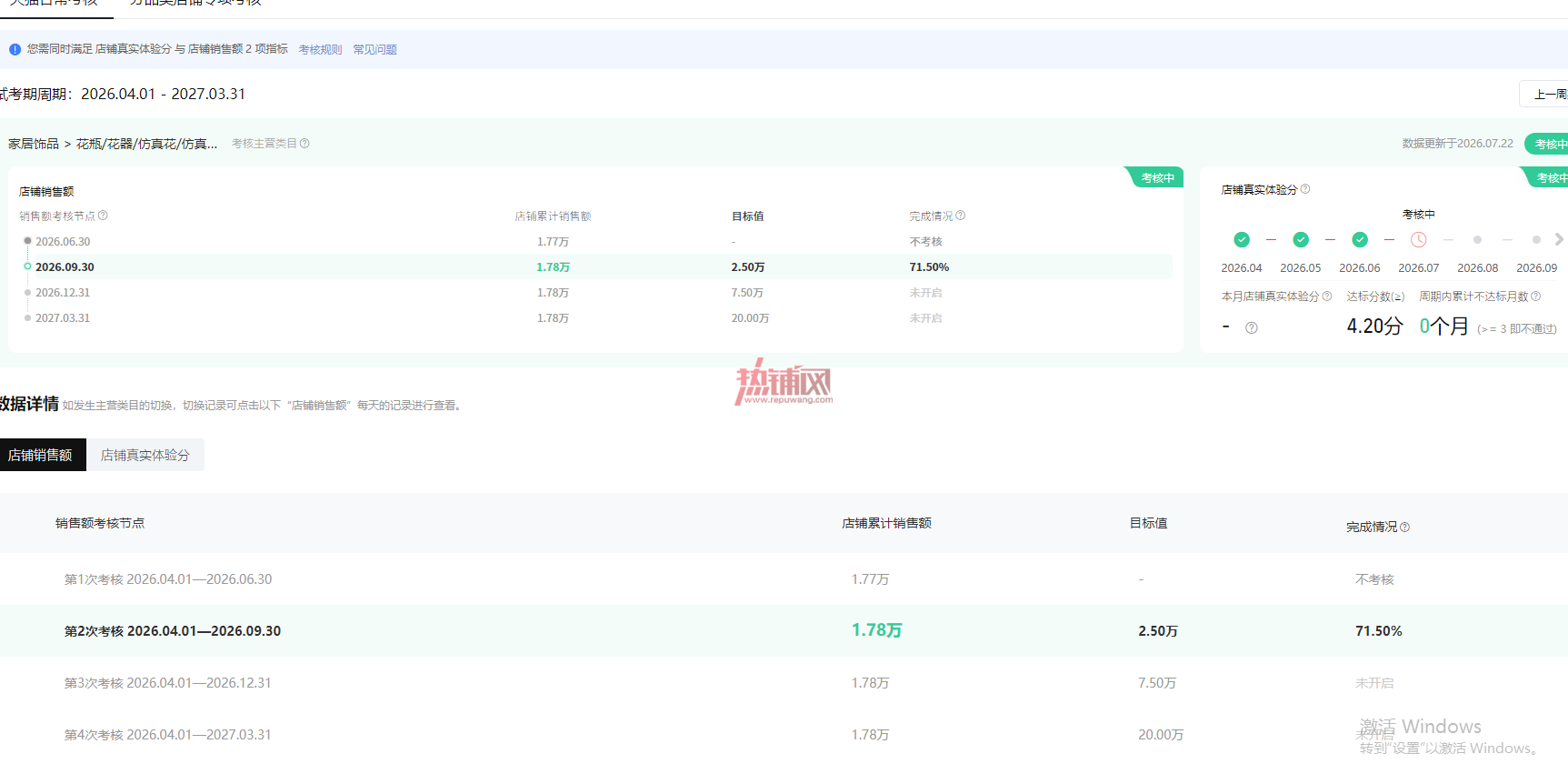
Task: Select the 2026.09.30 node row
Action: [595, 266]
